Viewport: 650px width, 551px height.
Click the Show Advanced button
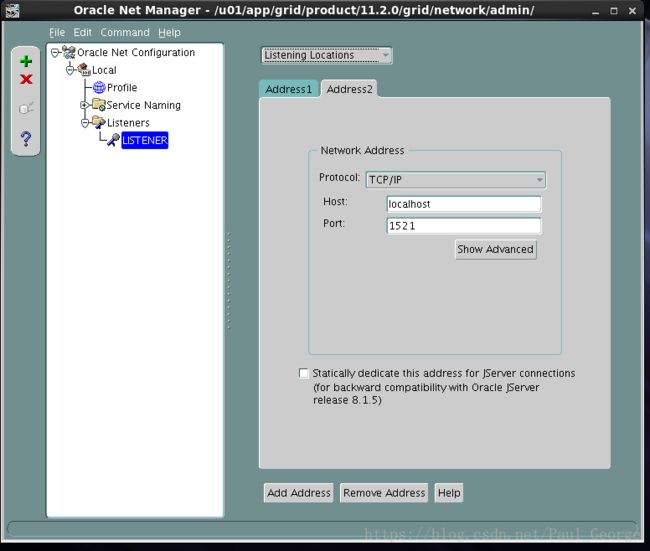point(495,250)
